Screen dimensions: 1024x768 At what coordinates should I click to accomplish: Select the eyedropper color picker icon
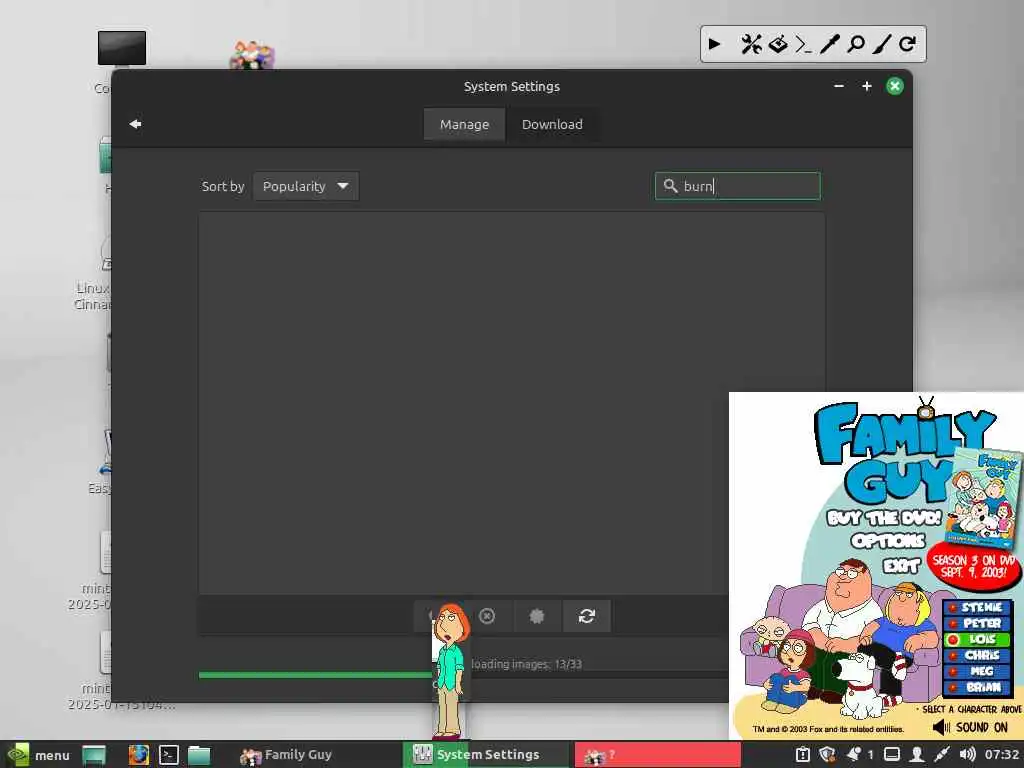tap(829, 44)
